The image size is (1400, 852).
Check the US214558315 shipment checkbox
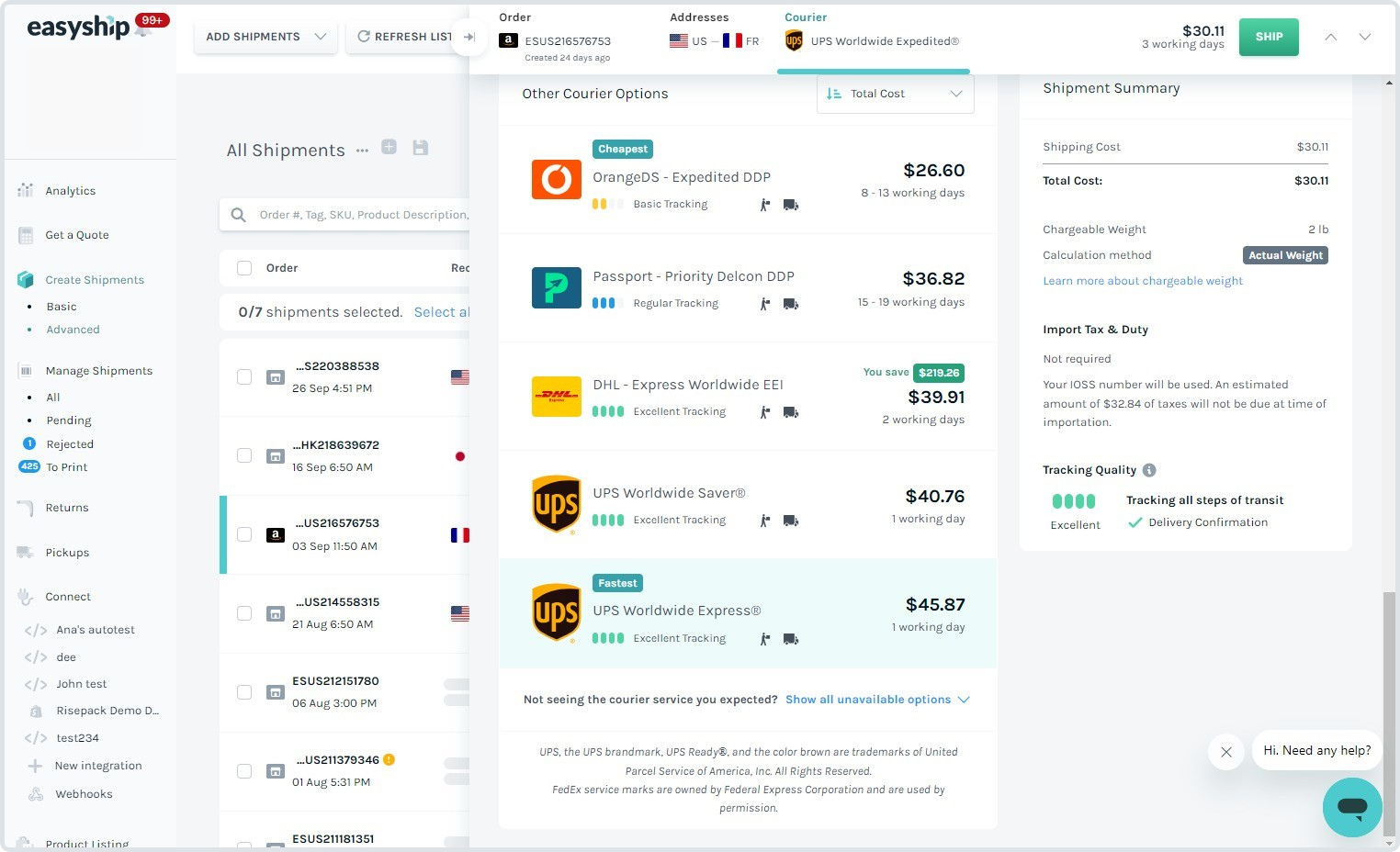click(244, 613)
